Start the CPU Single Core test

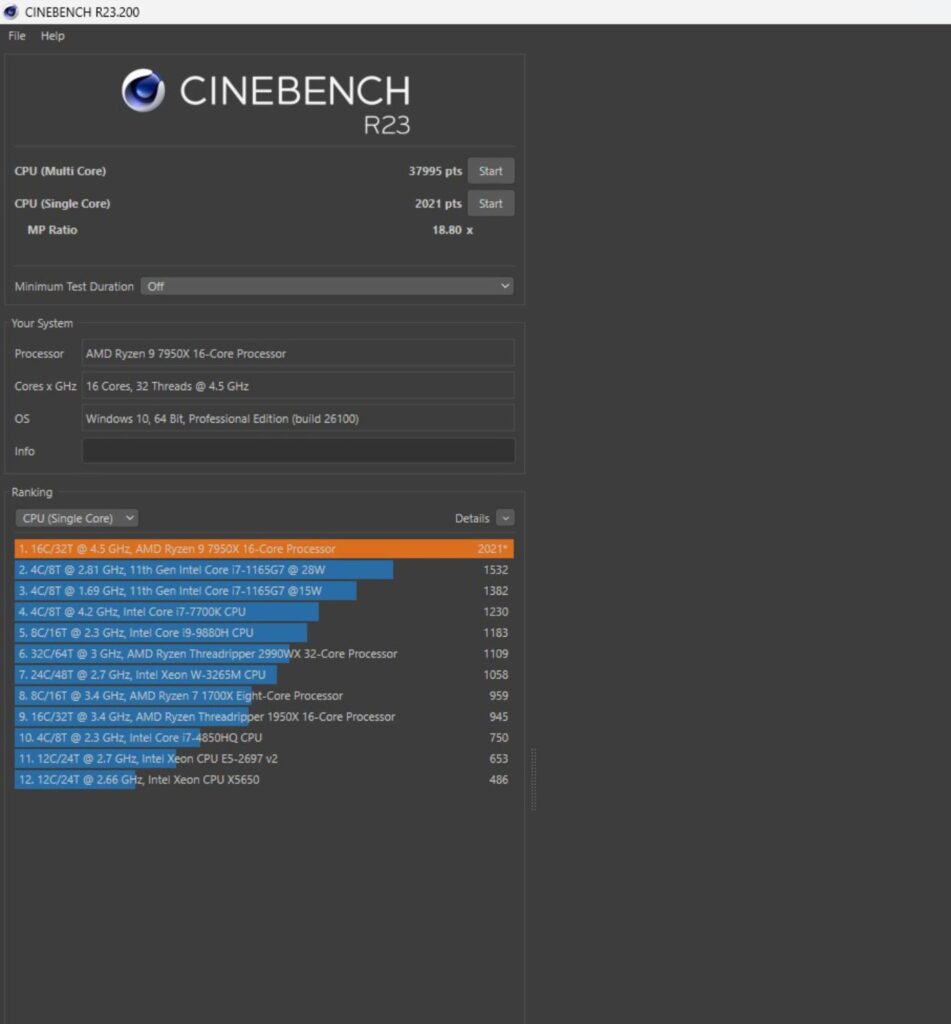point(491,204)
